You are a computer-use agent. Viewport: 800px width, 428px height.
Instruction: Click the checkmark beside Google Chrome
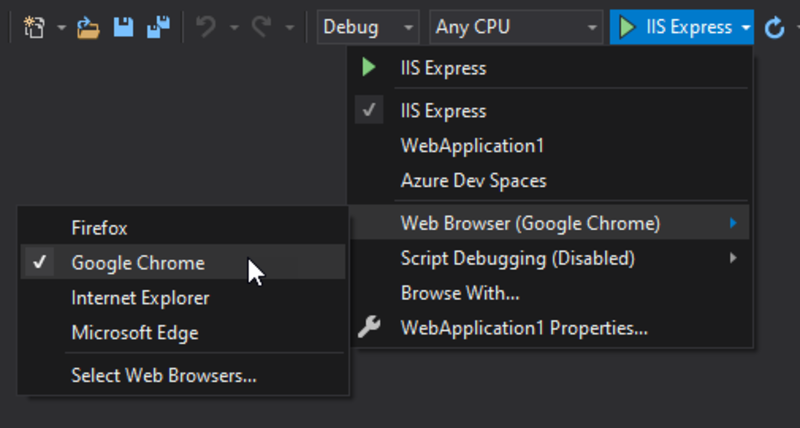tap(39, 262)
